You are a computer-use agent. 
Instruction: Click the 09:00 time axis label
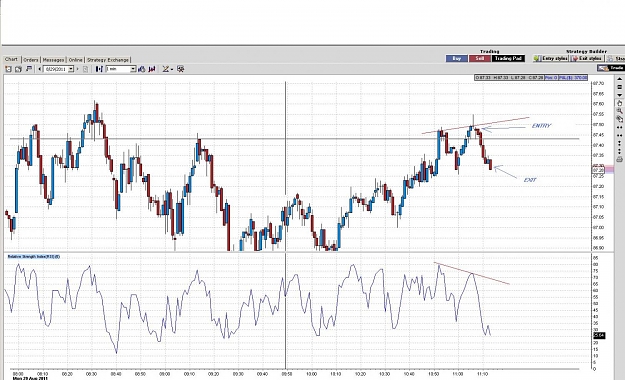165,374
